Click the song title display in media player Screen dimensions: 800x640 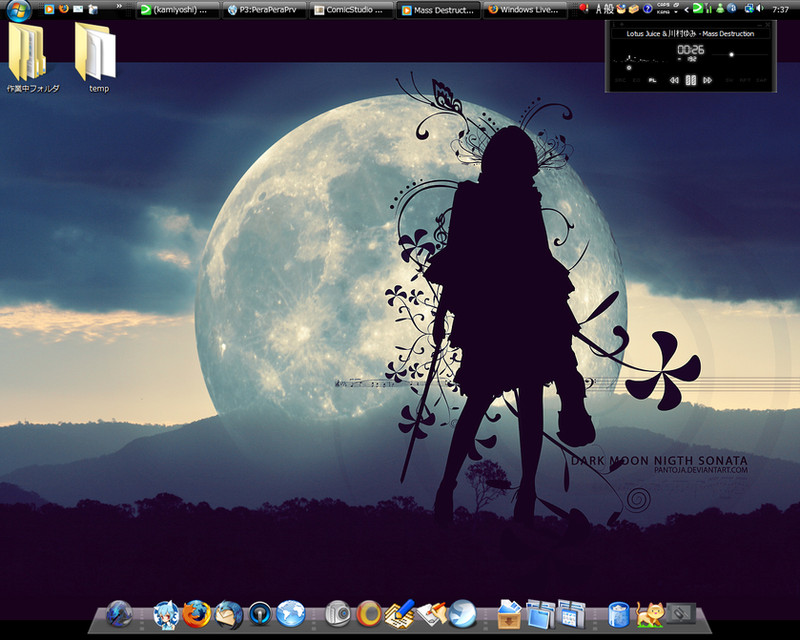690,34
